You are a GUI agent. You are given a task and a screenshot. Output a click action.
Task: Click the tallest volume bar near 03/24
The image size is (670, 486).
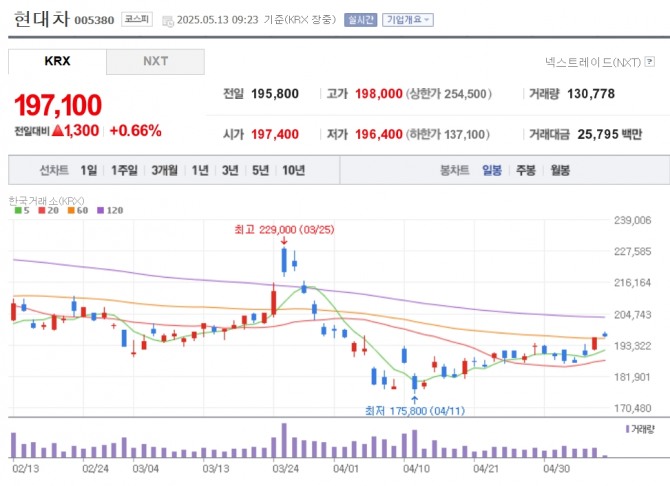284,440
